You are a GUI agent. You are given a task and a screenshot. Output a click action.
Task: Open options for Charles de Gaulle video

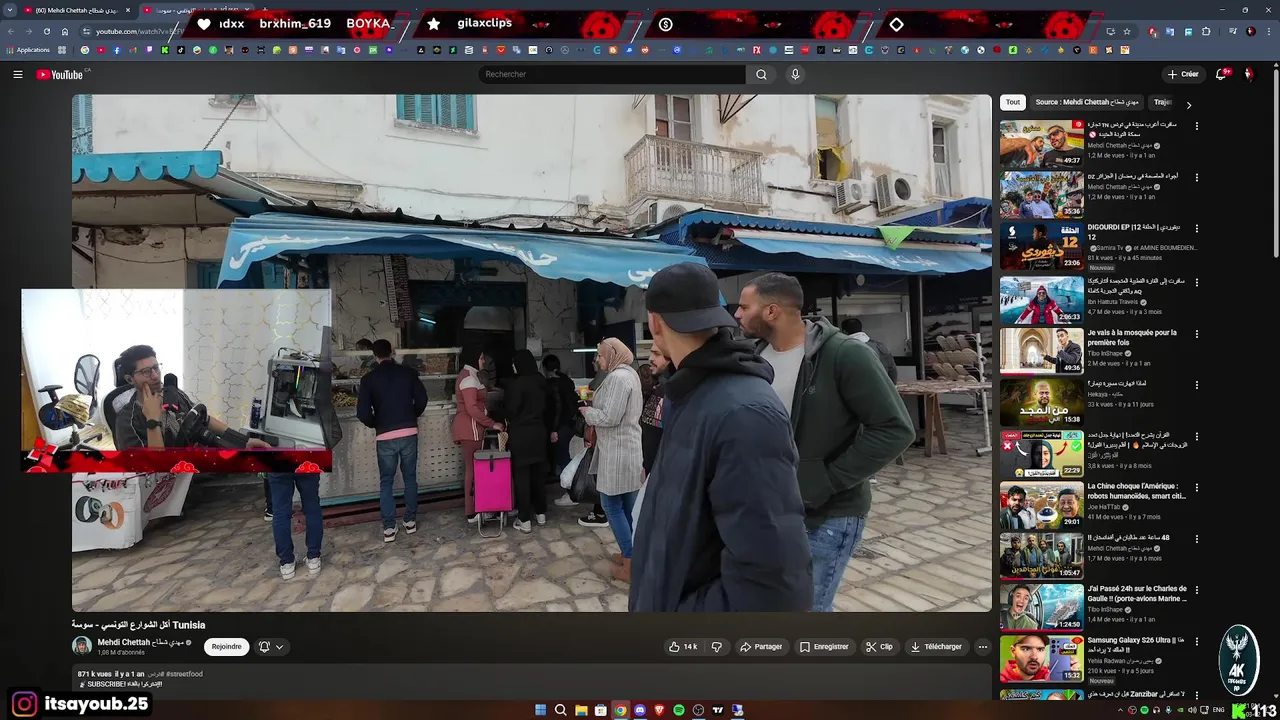point(1196,591)
